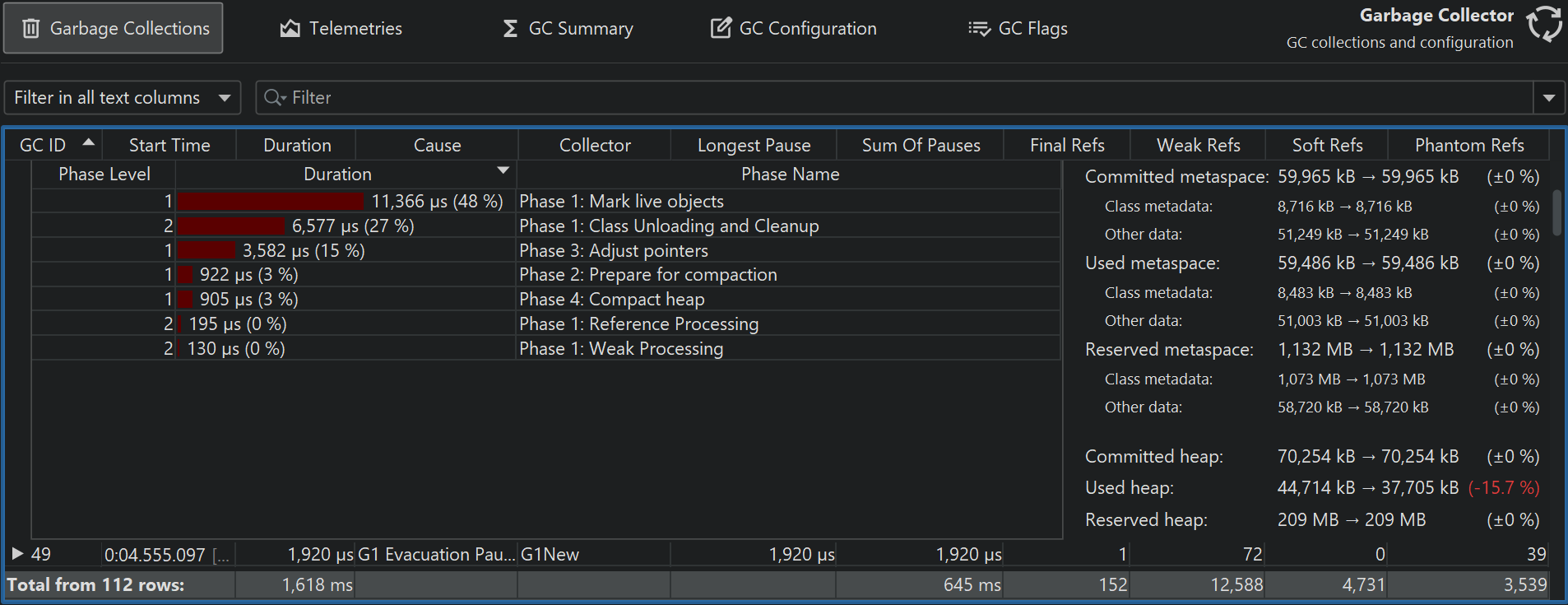Click the Telemetries chart icon
This screenshot has height=605, width=1568.
(x=290, y=29)
